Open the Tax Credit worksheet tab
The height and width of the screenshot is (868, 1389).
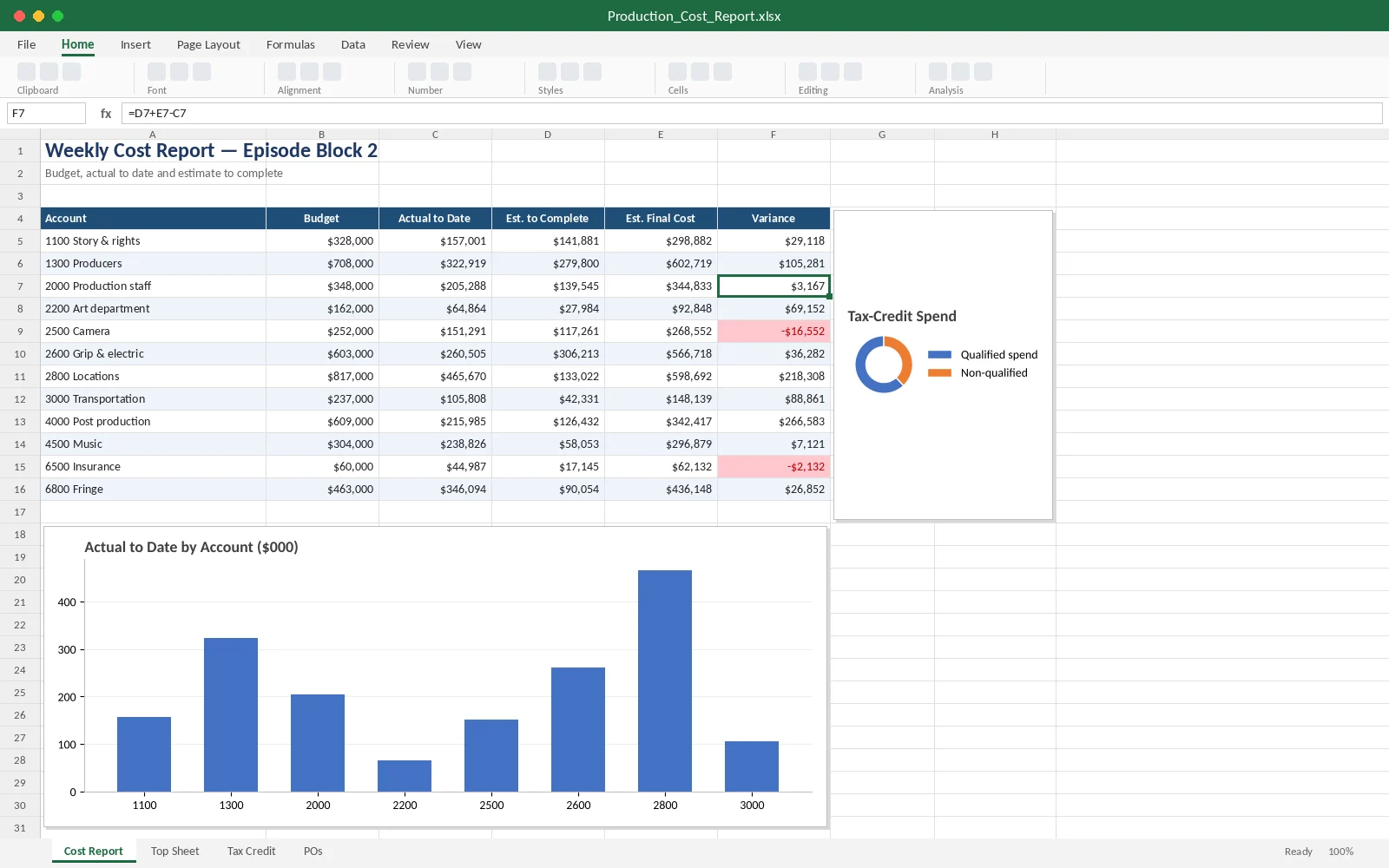pyautogui.click(x=252, y=852)
